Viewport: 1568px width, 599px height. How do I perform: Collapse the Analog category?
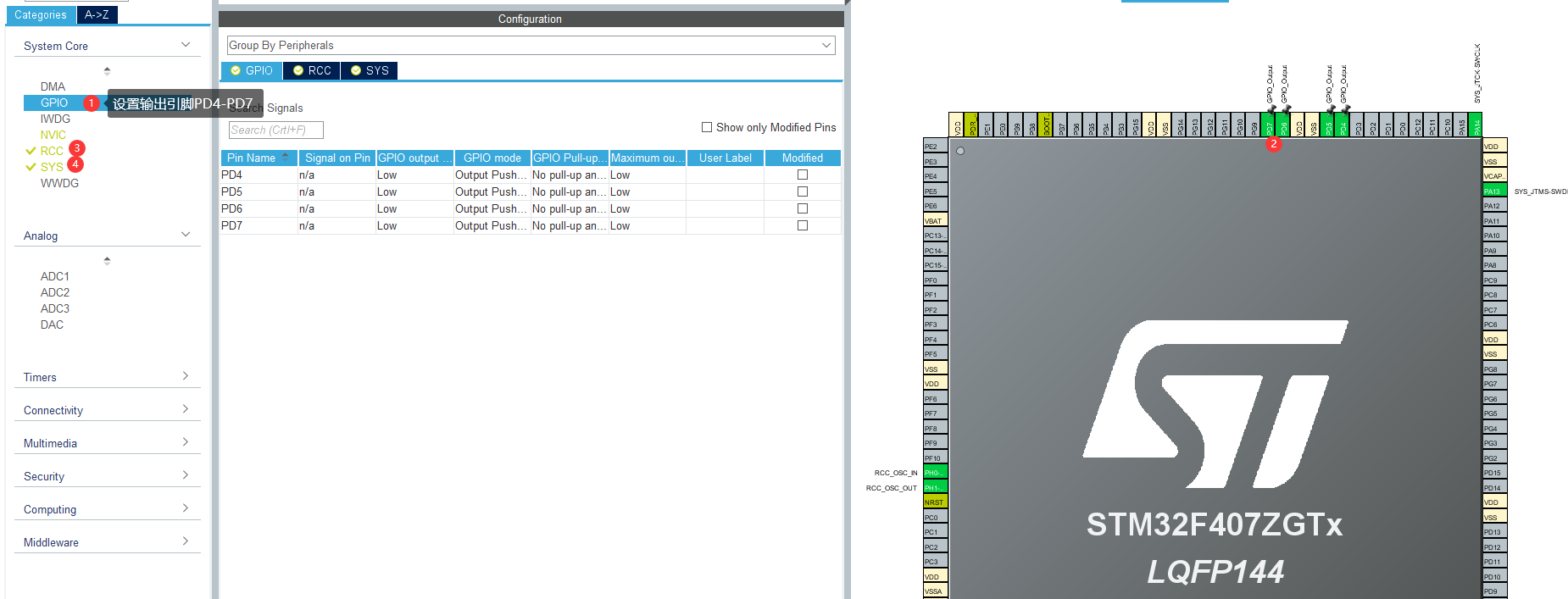186,235
